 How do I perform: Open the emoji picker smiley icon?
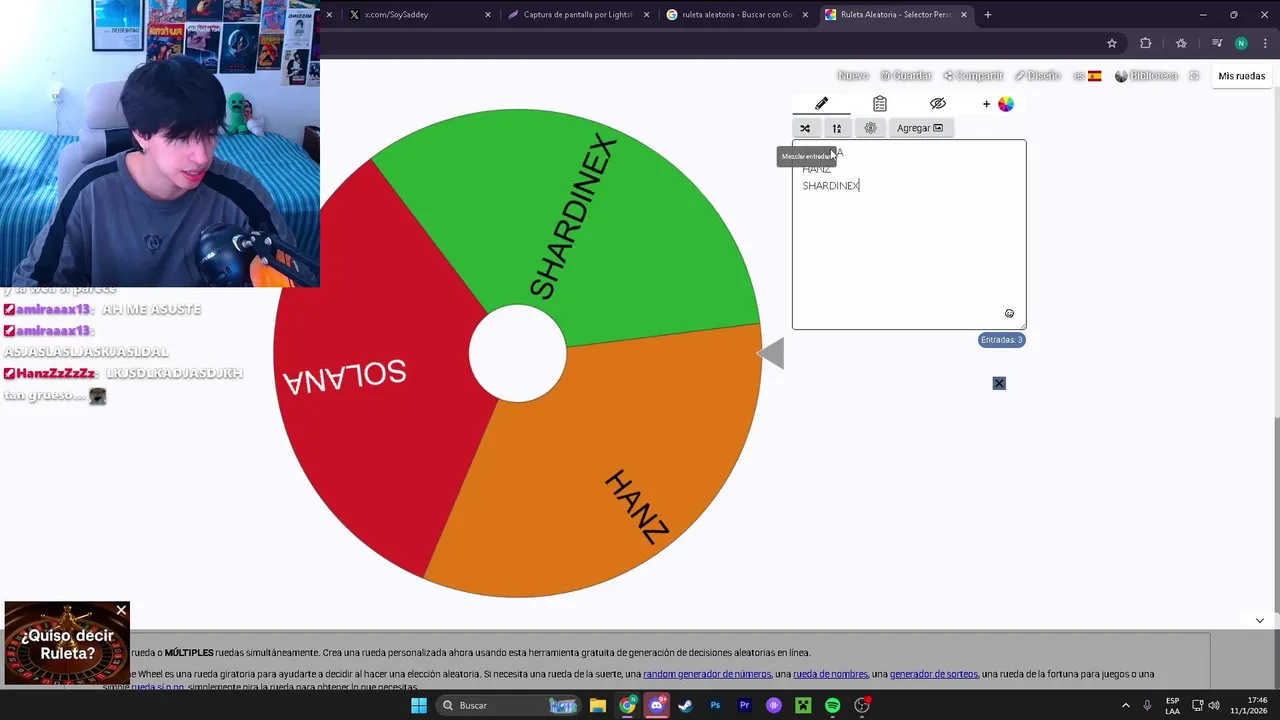click(1009, 313)
